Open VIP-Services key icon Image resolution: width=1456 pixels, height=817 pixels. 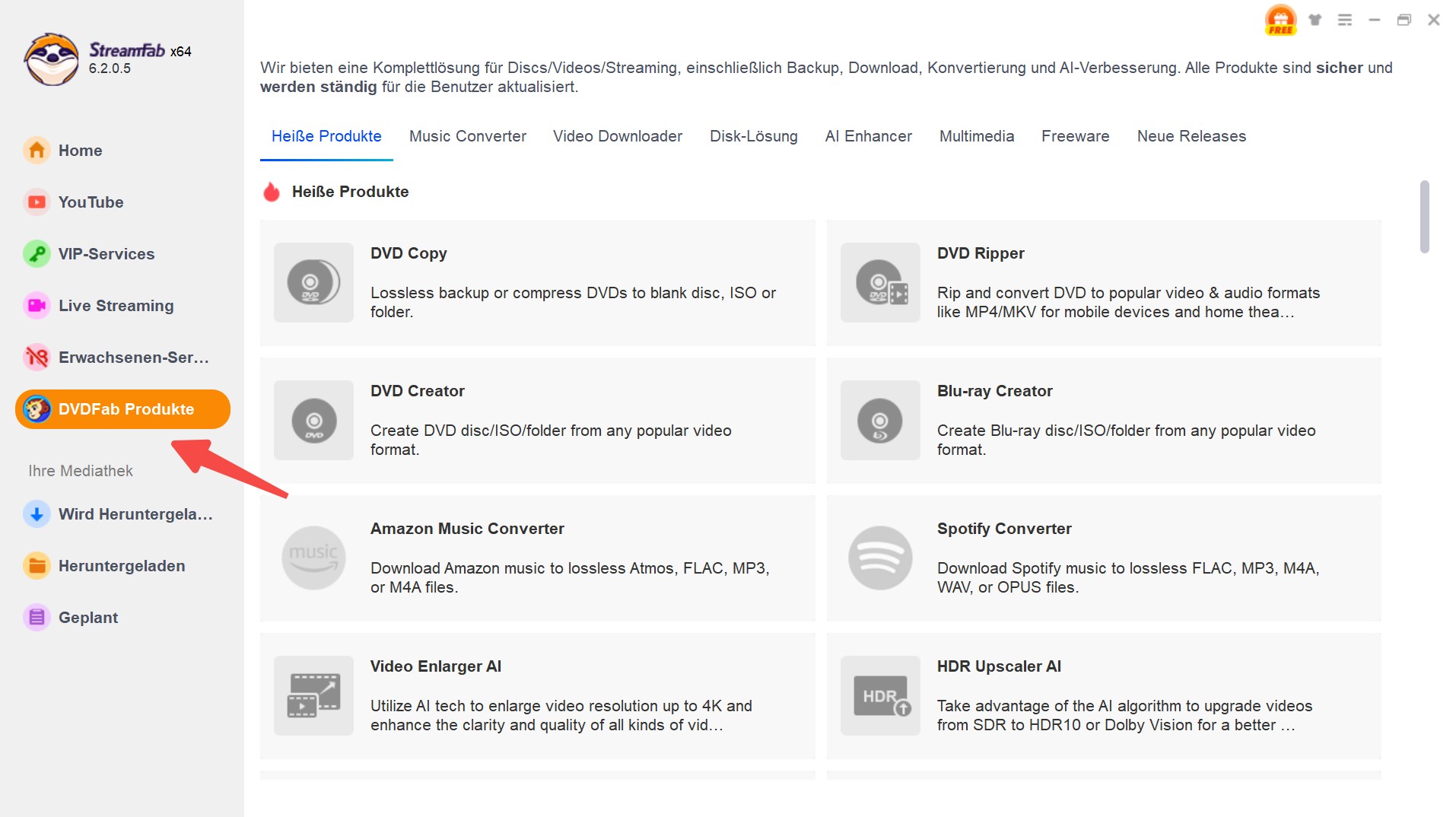click(x=37, y=254)
